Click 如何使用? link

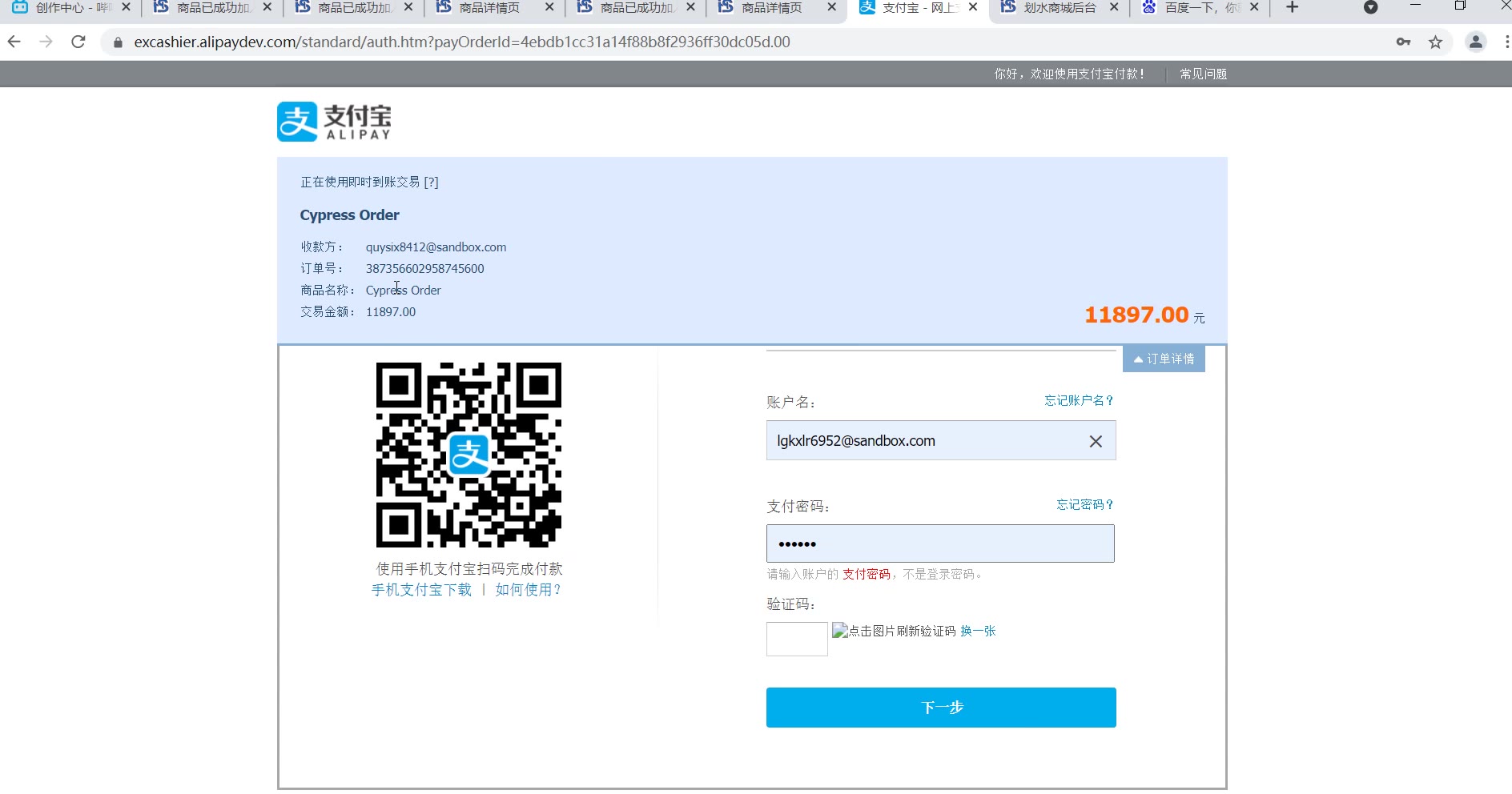[529, 590]
